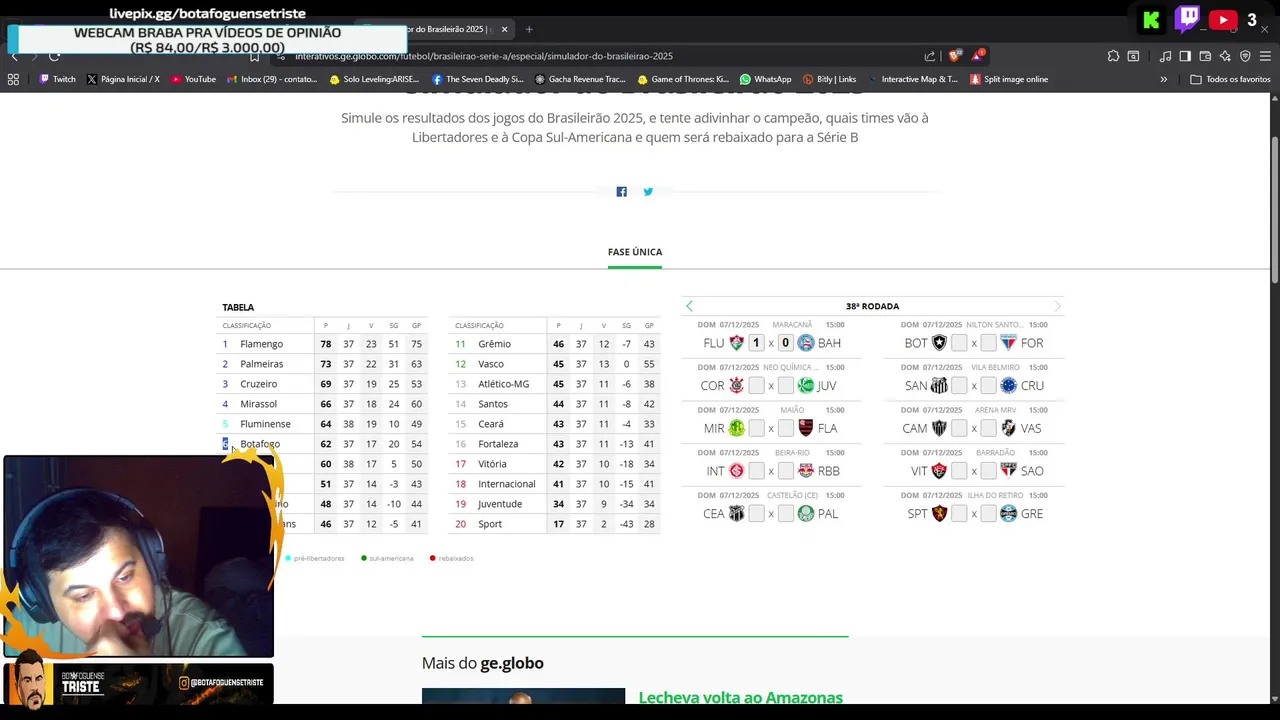Open the Todos os favoritos folder
Image resolution: width=1280 pixels, height=720 pixels.
click(x=1230, y=79)
